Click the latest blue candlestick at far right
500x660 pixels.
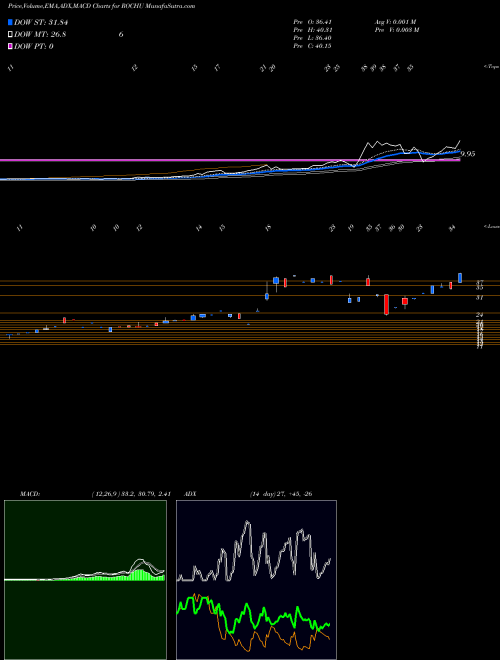click(x=460, y=278)
